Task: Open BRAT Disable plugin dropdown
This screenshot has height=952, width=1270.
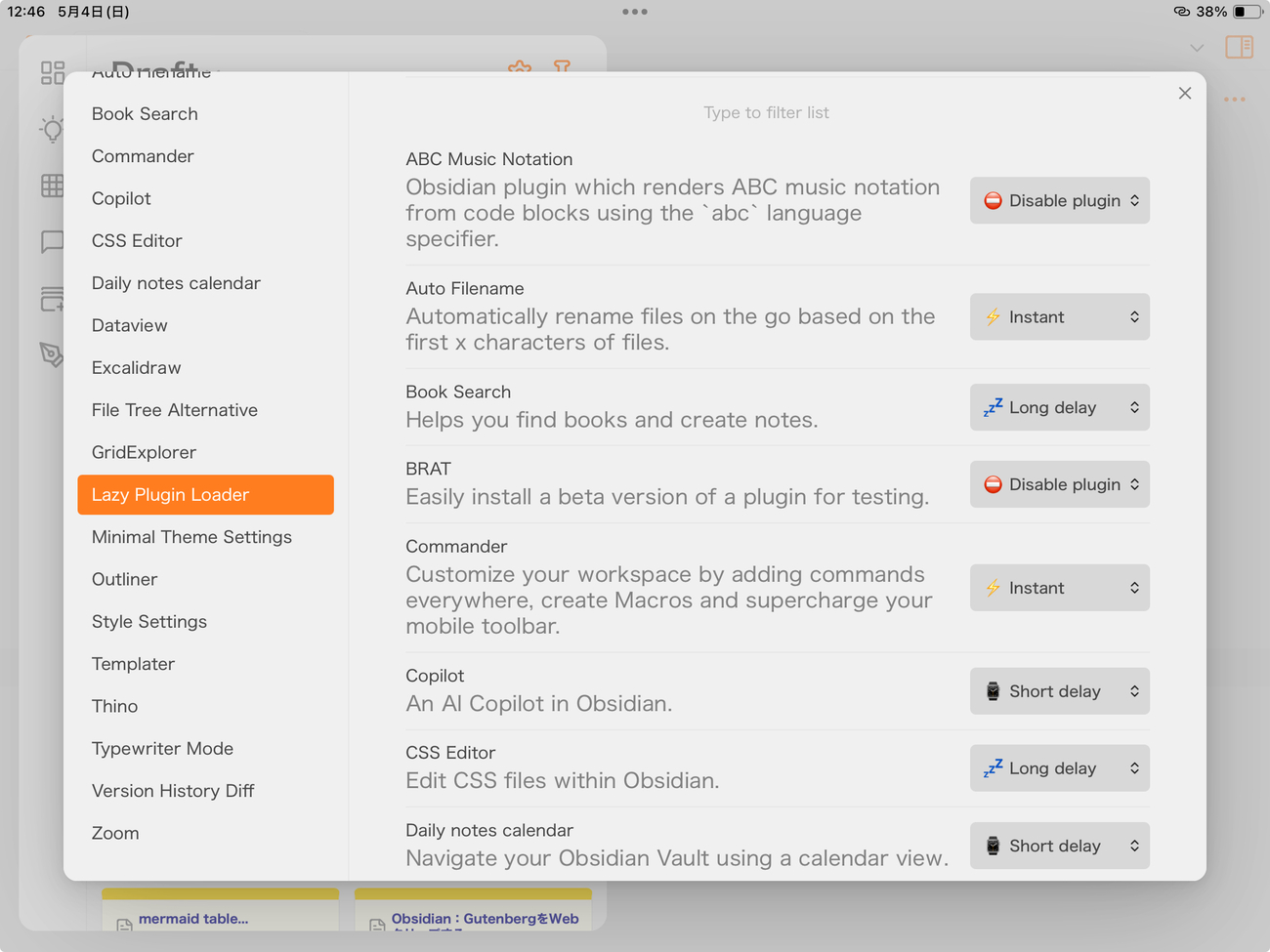Action: pyautogui.click(x=1059, y=484)
